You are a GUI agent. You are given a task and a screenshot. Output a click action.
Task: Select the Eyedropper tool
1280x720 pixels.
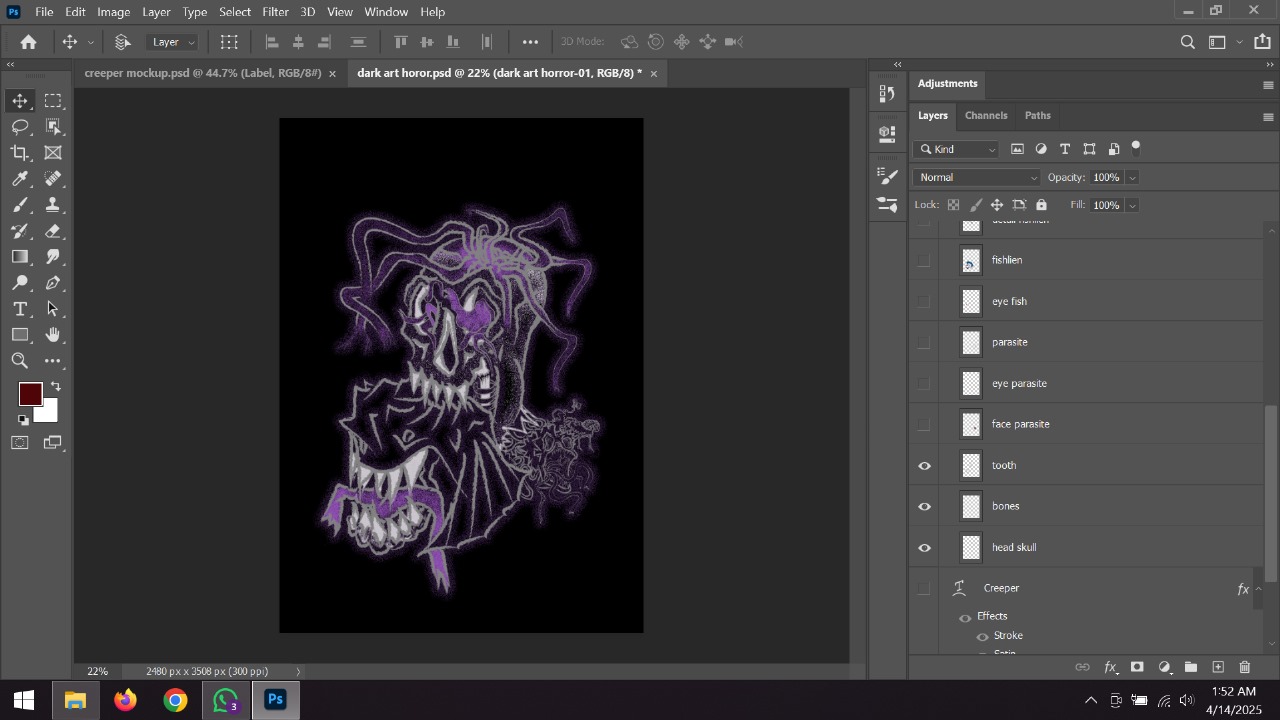coord(20,179)
